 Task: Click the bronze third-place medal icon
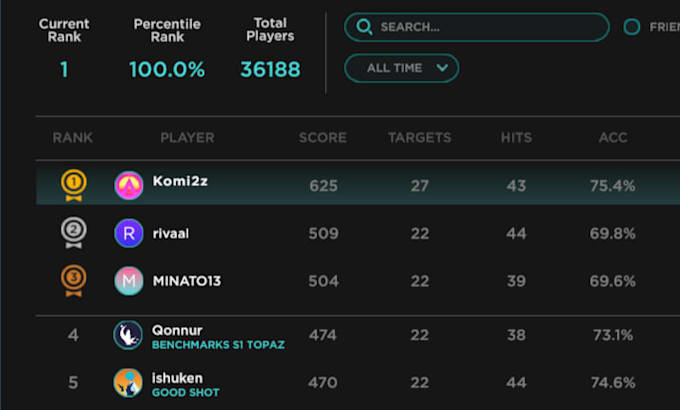pos(74,280)
